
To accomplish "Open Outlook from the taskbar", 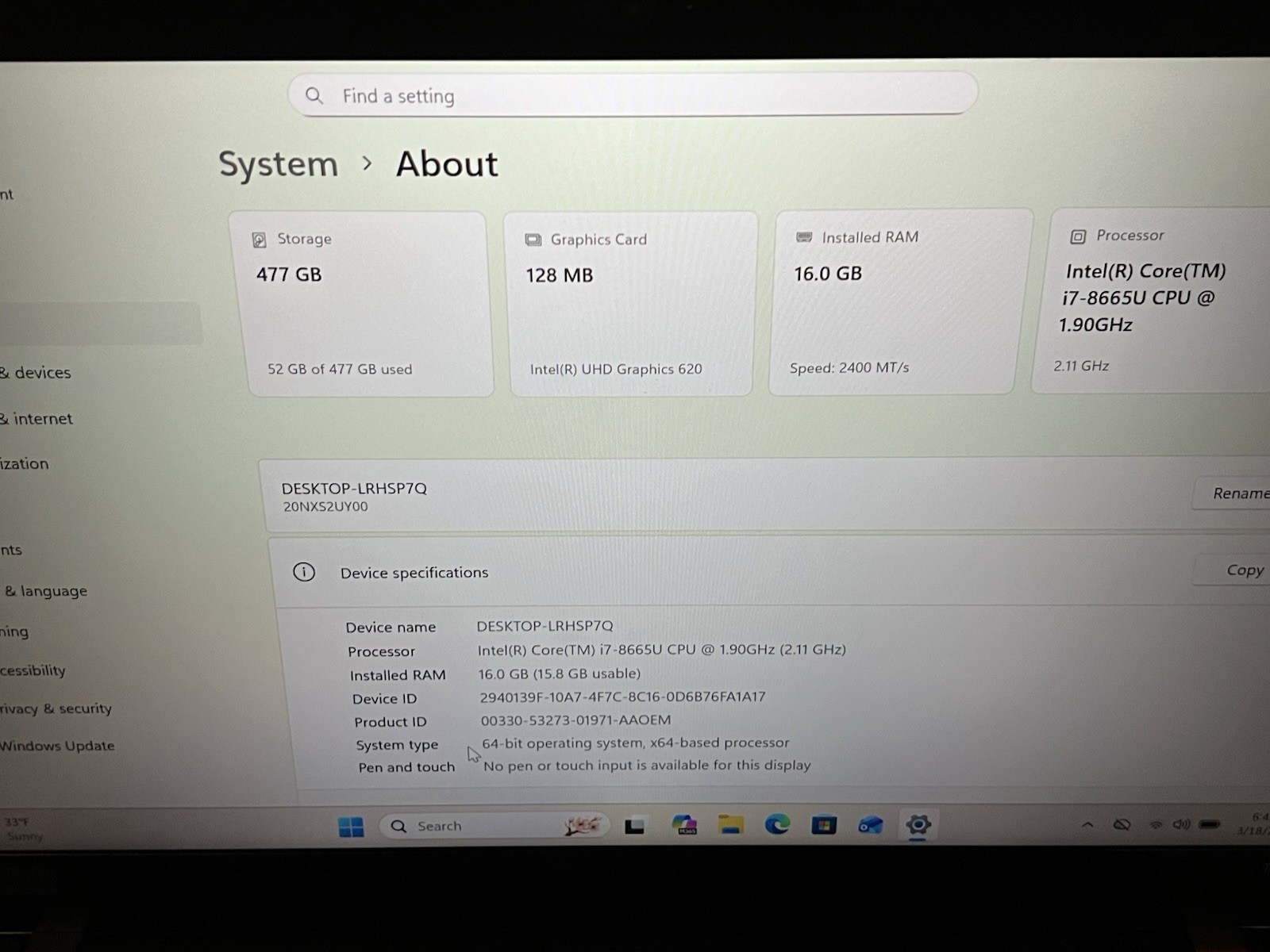I will [871, 825].
